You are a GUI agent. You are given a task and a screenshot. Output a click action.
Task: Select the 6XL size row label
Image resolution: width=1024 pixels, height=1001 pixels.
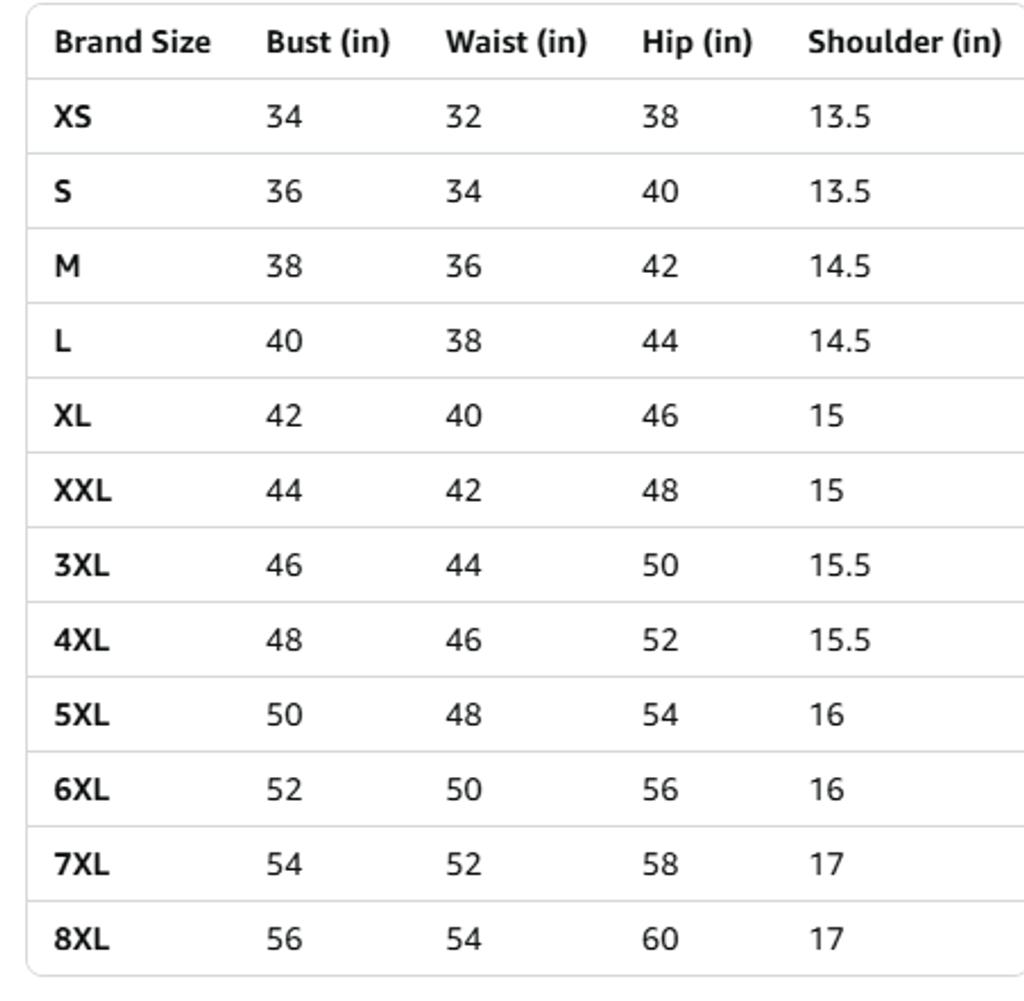pyautogui.click(x=81, y=789)
